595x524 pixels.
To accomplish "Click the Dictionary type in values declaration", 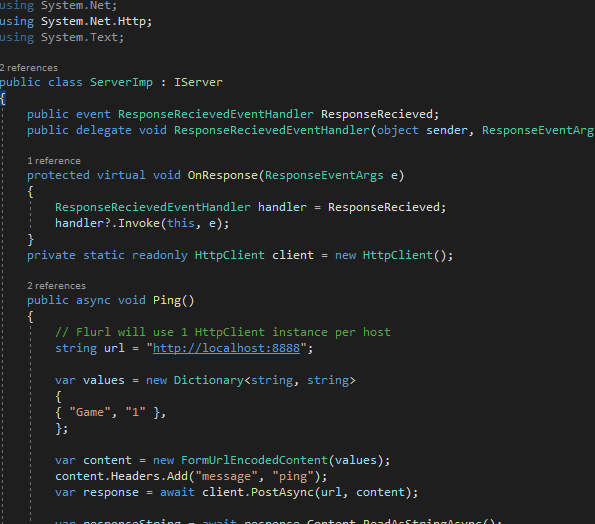I will click(209, 380).
